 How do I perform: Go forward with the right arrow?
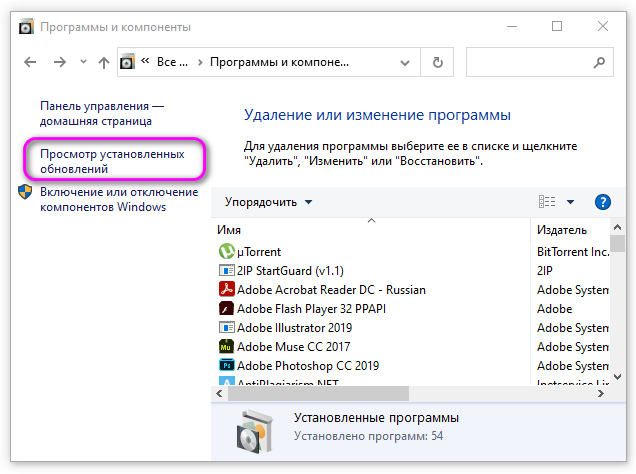coord(60,62)
